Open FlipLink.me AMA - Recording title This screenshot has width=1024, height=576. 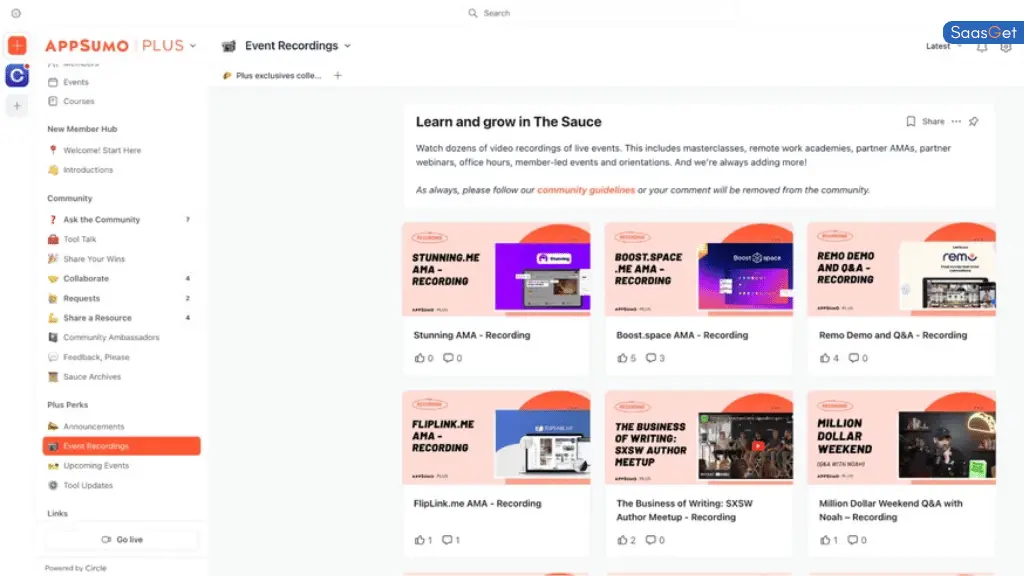point(477,504)
